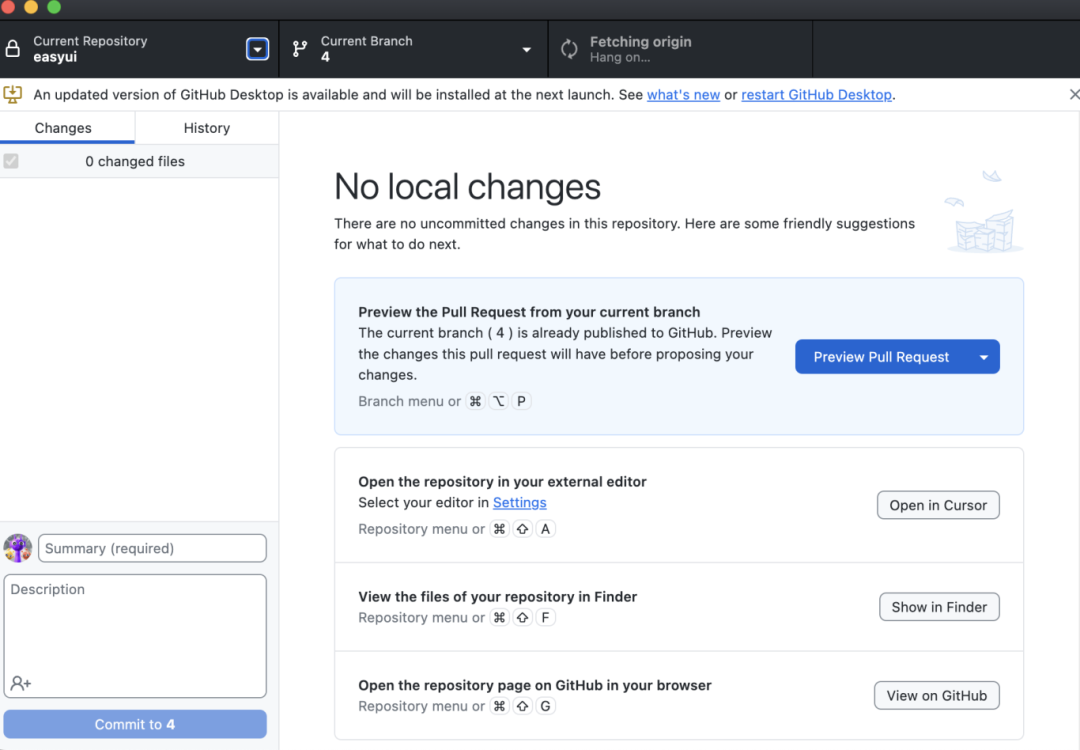Switch to the History tab
This screenshot has height=750, width=1080.
207,128
